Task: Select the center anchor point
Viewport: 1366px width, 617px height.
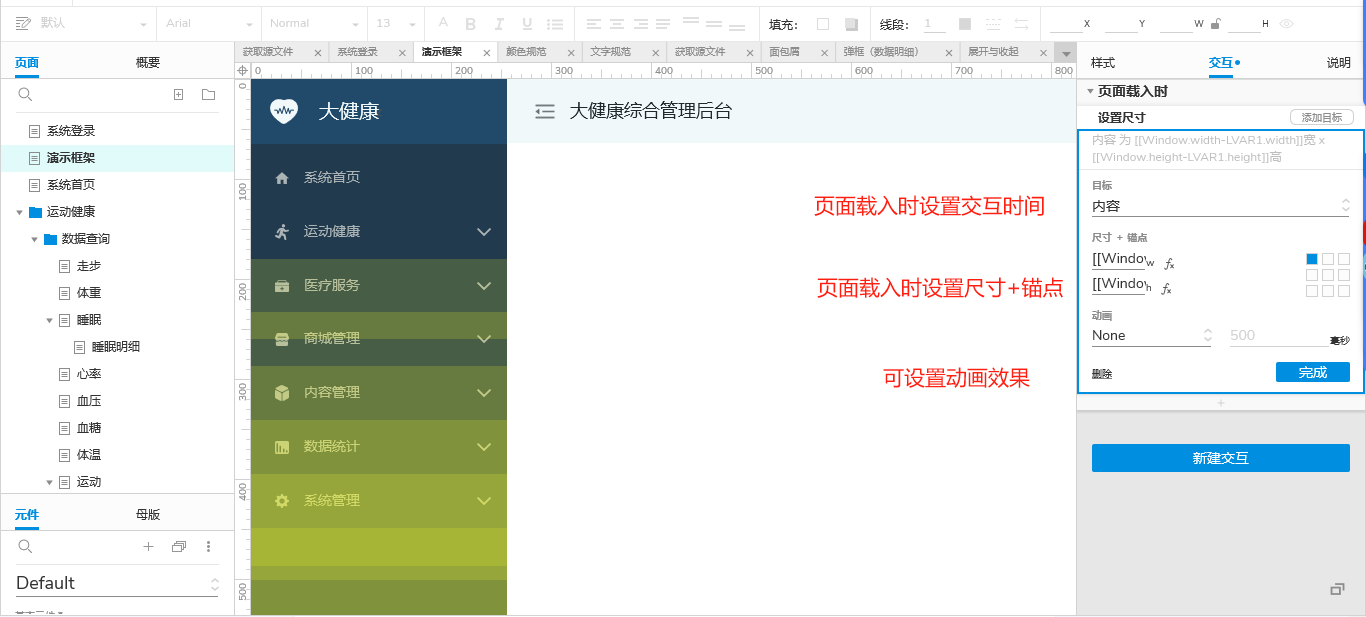Action: tap(1328, 275)
